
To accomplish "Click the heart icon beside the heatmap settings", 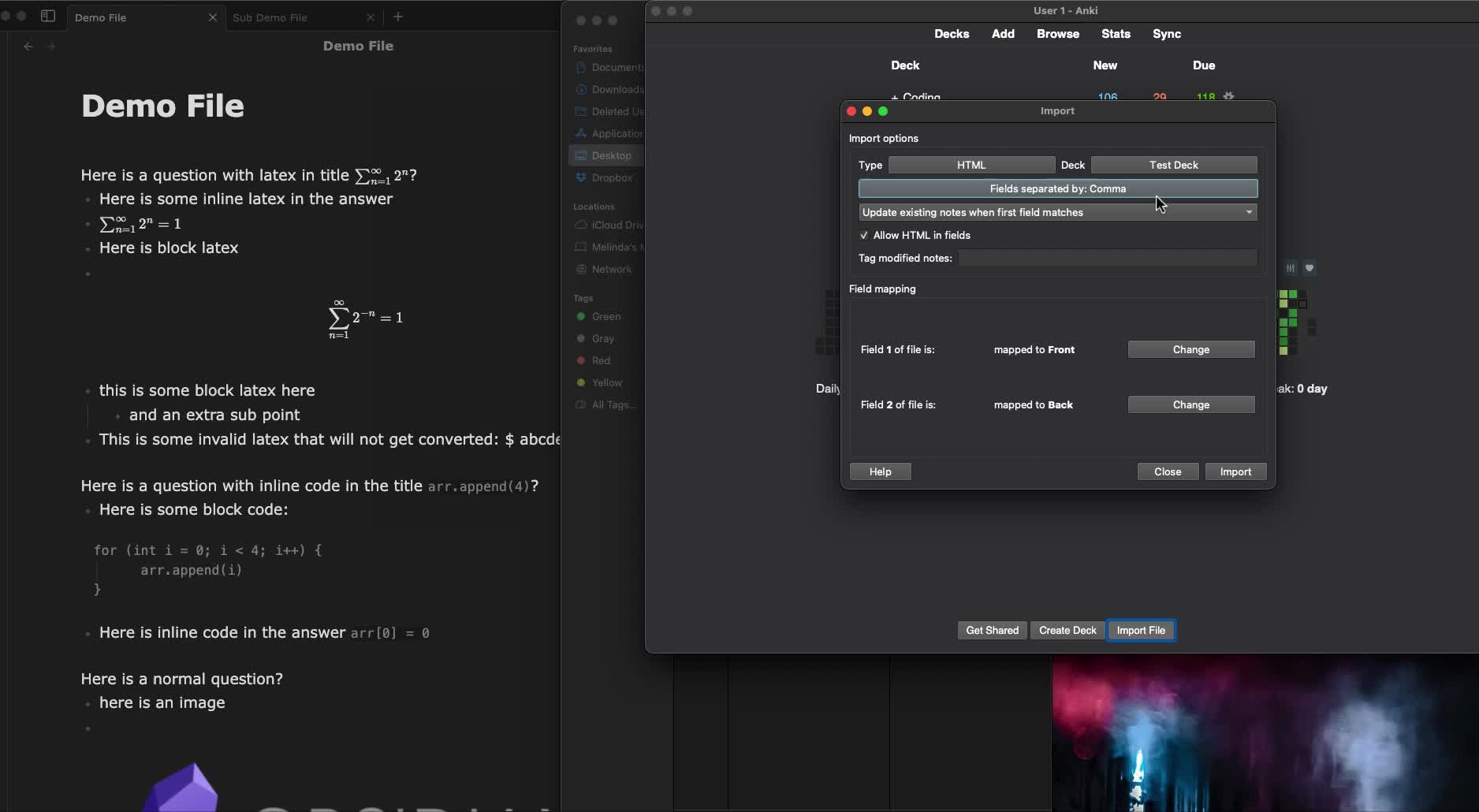I will 1309,268.
